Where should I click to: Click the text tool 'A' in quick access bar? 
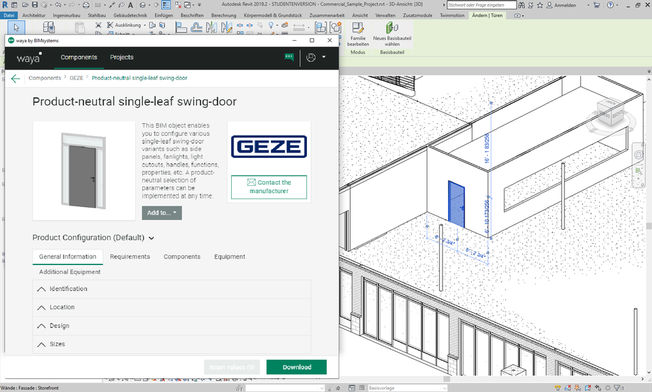click(x=131, y=5)
